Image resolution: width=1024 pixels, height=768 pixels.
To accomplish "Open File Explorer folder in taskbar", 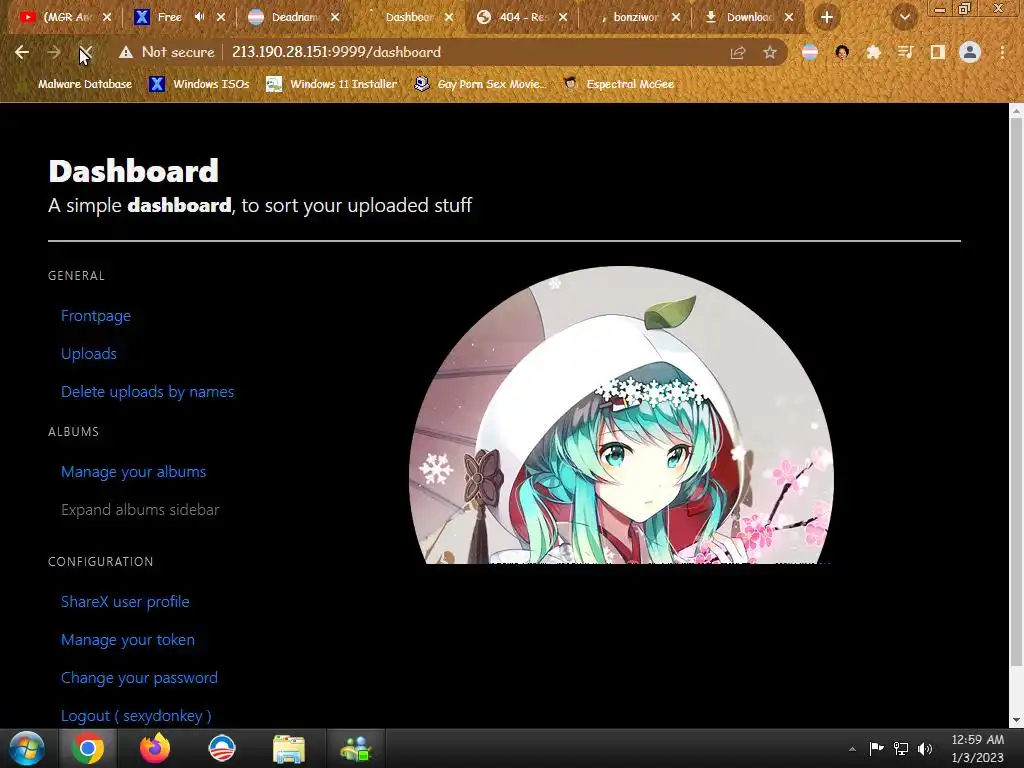I will coord(289,748).
